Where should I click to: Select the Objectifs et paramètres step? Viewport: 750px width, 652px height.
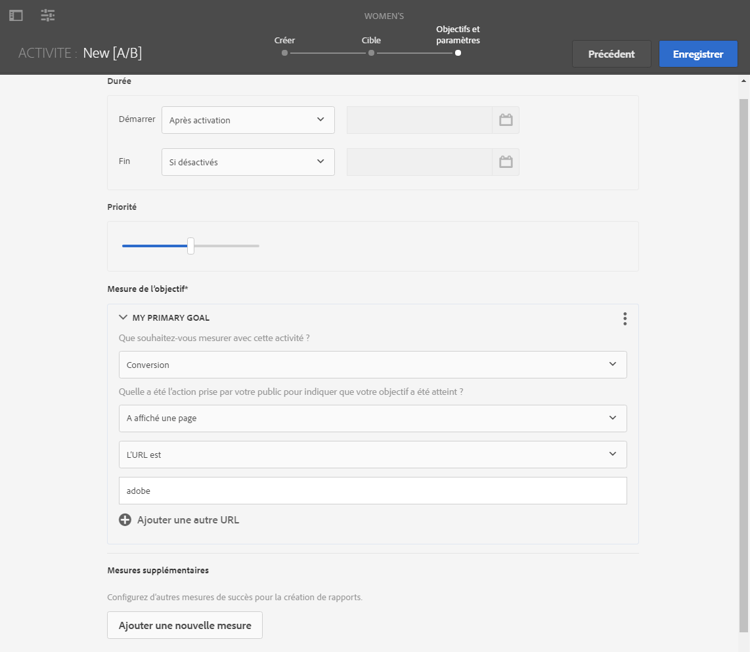pos(458,52)
